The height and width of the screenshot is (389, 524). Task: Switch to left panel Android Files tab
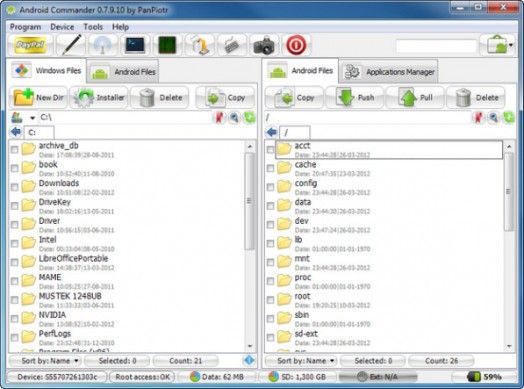[123, 72]
